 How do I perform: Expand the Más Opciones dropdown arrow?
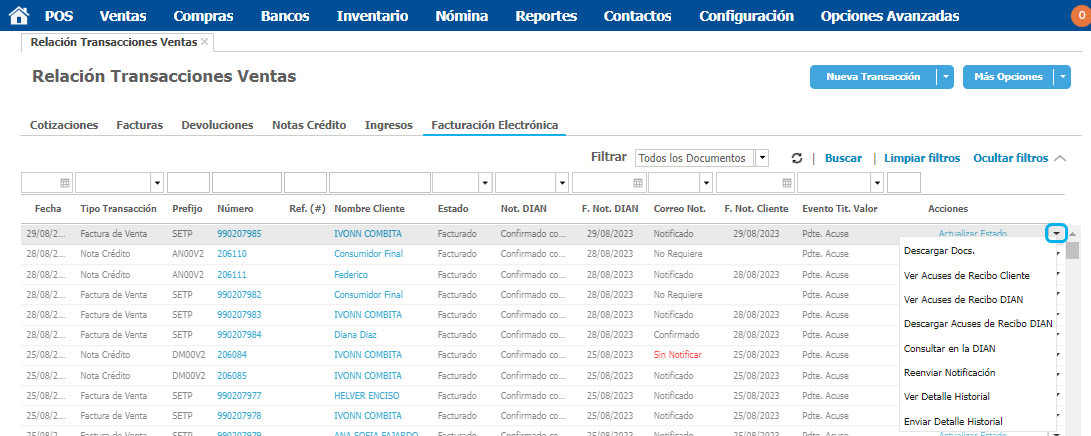(1061, 77)
